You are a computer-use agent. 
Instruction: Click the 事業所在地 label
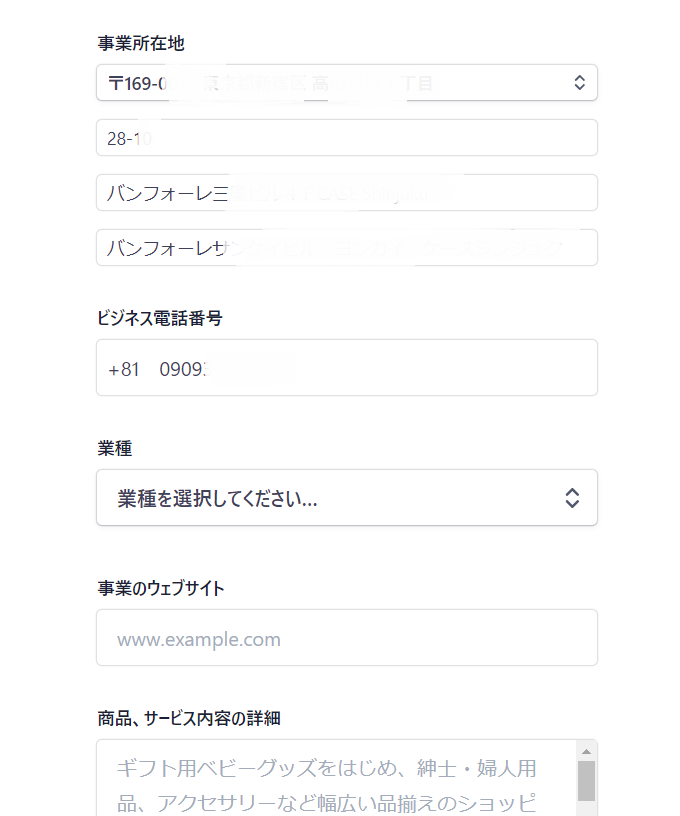point(141,43)
